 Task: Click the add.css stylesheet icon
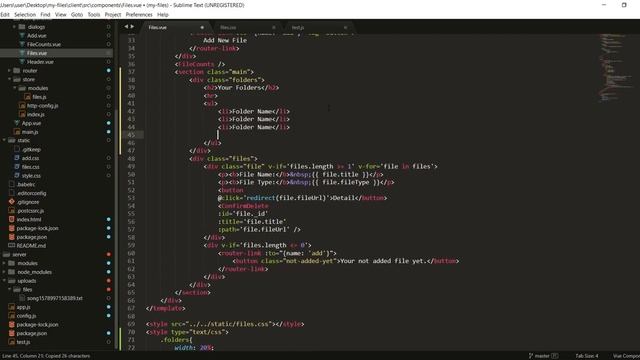coord(17,158)
